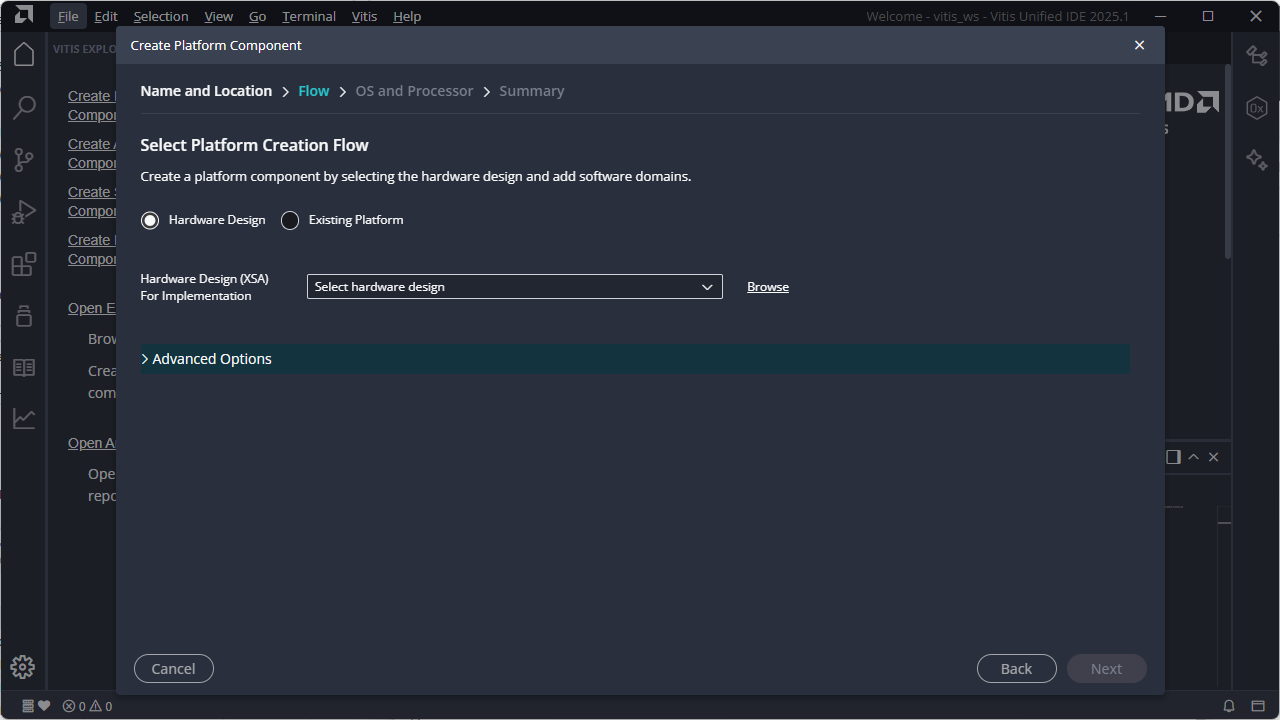This screenshot has width=1280, height=720.
Task: Click the sparkle stars icon on right sidebar
Action: pos(1257,160)
